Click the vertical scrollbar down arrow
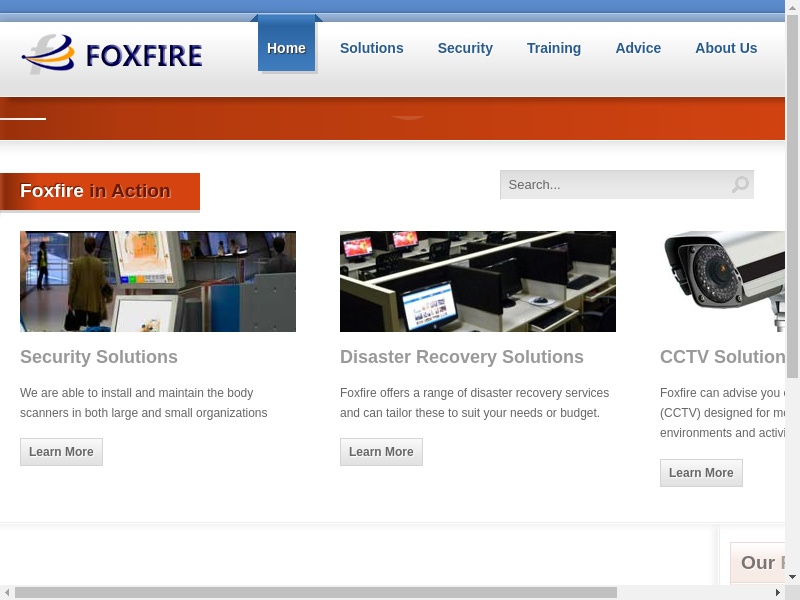800x600 pixels. [x=792, y=577]
